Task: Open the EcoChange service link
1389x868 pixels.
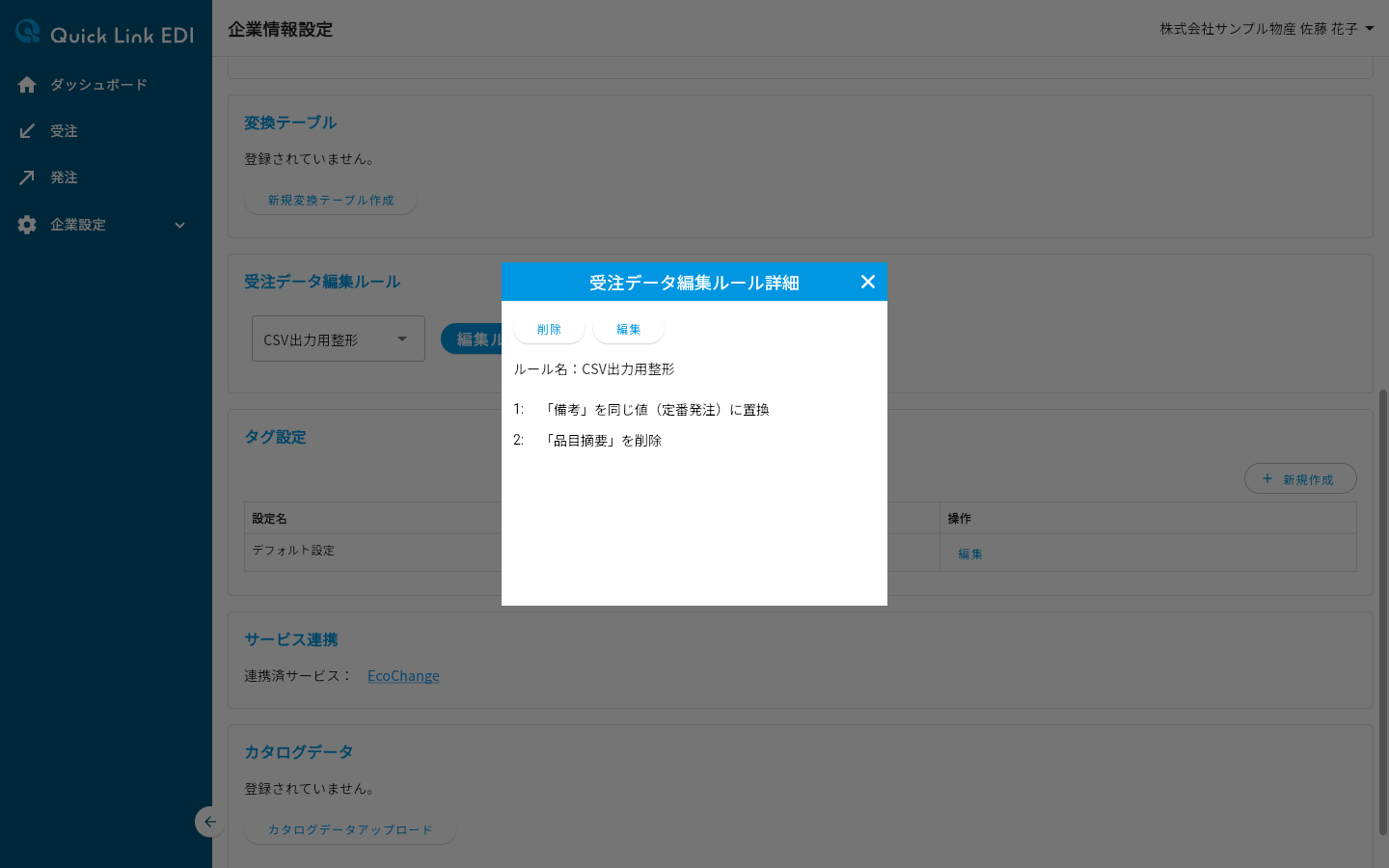Action: pos(403,676)
